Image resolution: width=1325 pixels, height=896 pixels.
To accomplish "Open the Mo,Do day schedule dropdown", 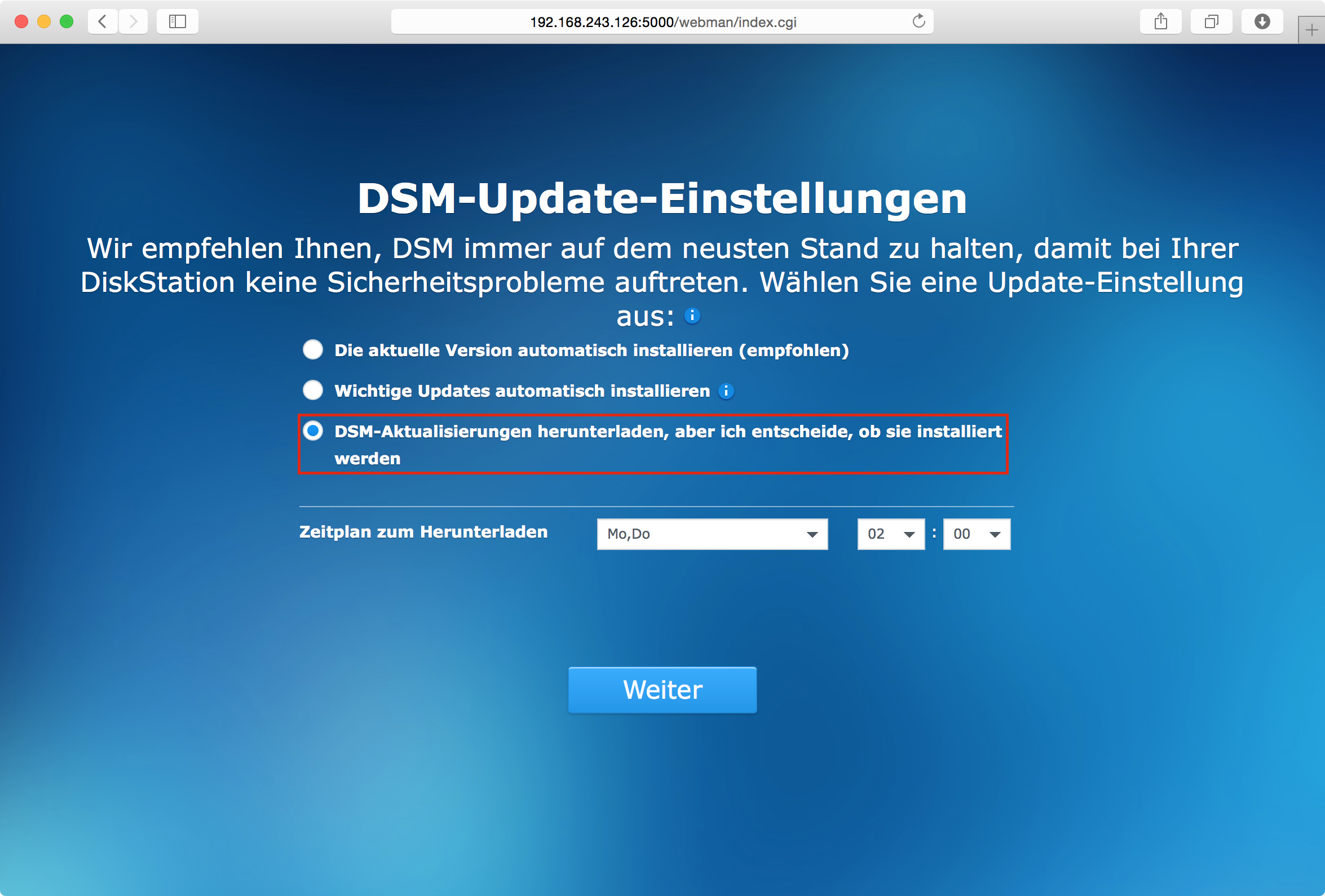I will pyautogui.click(x=712, y=534).
